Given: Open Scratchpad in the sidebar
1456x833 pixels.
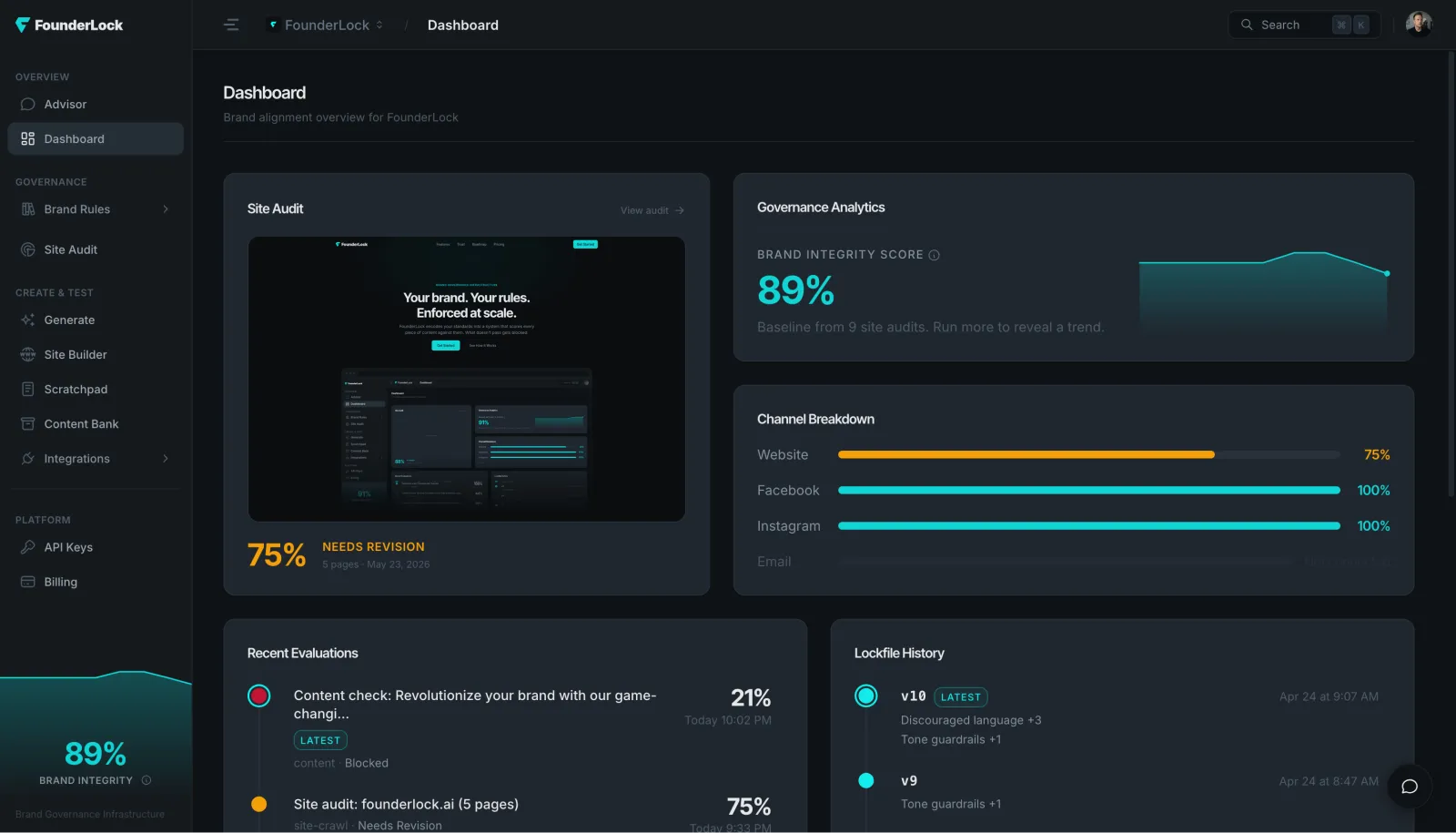Looking at the screenshot, I should click(96, 389).
